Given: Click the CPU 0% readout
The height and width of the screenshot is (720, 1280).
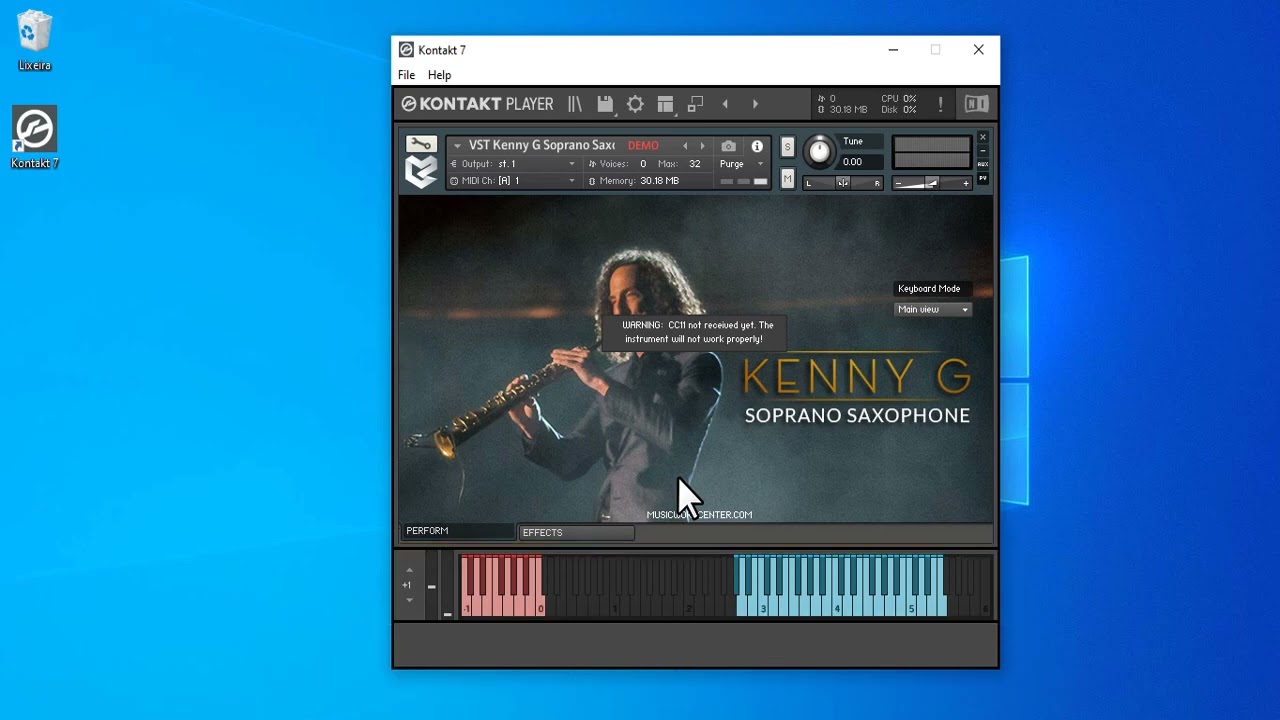Looking at the screenshot, I should [898, 99].
